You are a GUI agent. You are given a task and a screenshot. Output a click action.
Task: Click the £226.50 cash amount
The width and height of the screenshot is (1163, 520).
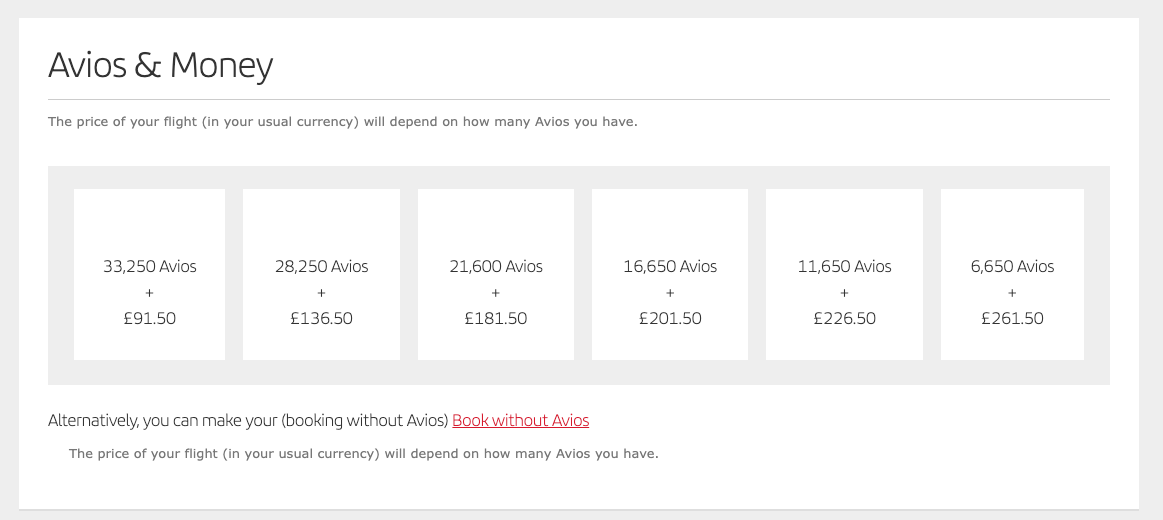tap(844, 319)
